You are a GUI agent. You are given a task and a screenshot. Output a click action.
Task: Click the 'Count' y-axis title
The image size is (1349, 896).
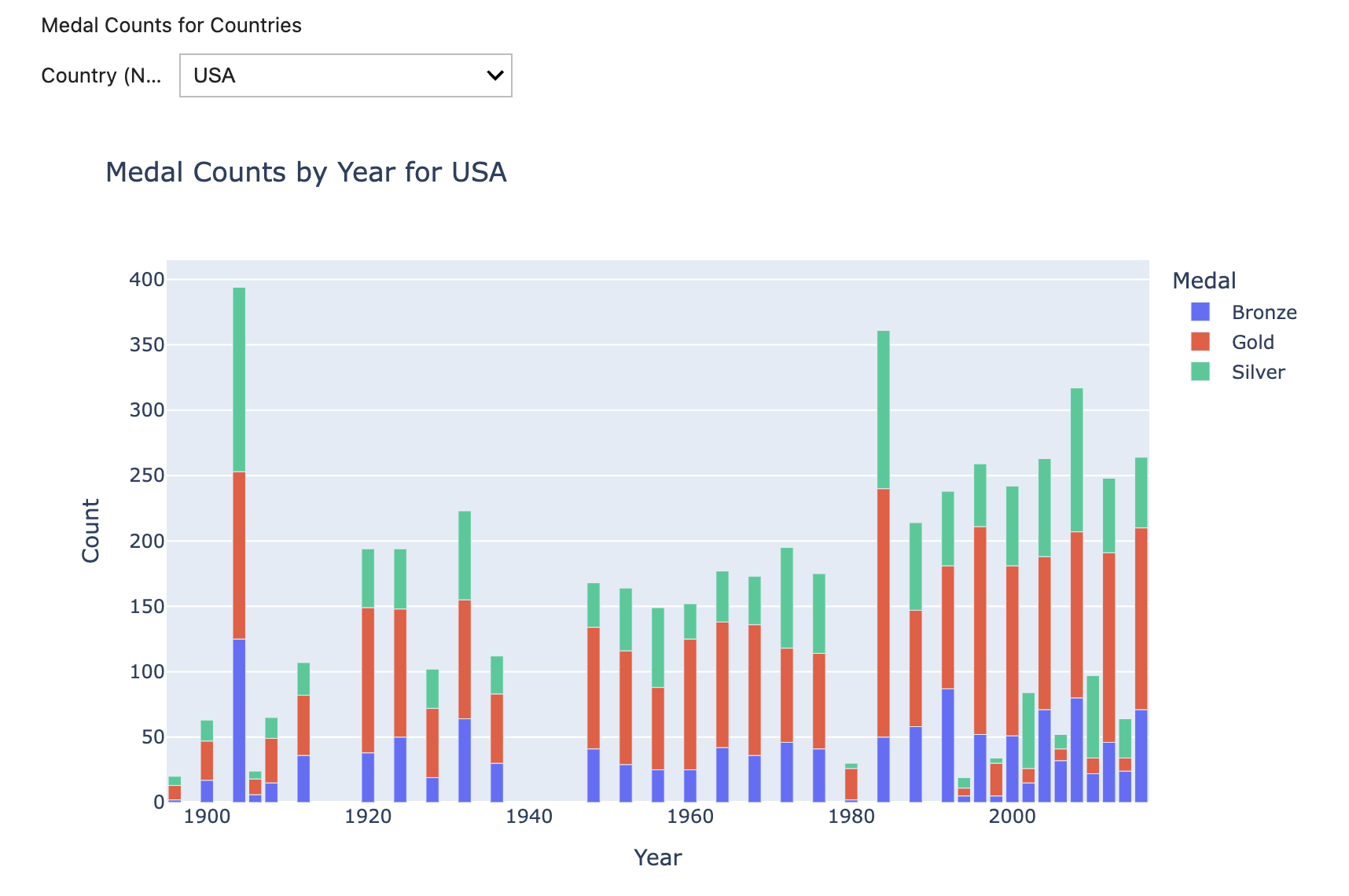tap(91, 531)
